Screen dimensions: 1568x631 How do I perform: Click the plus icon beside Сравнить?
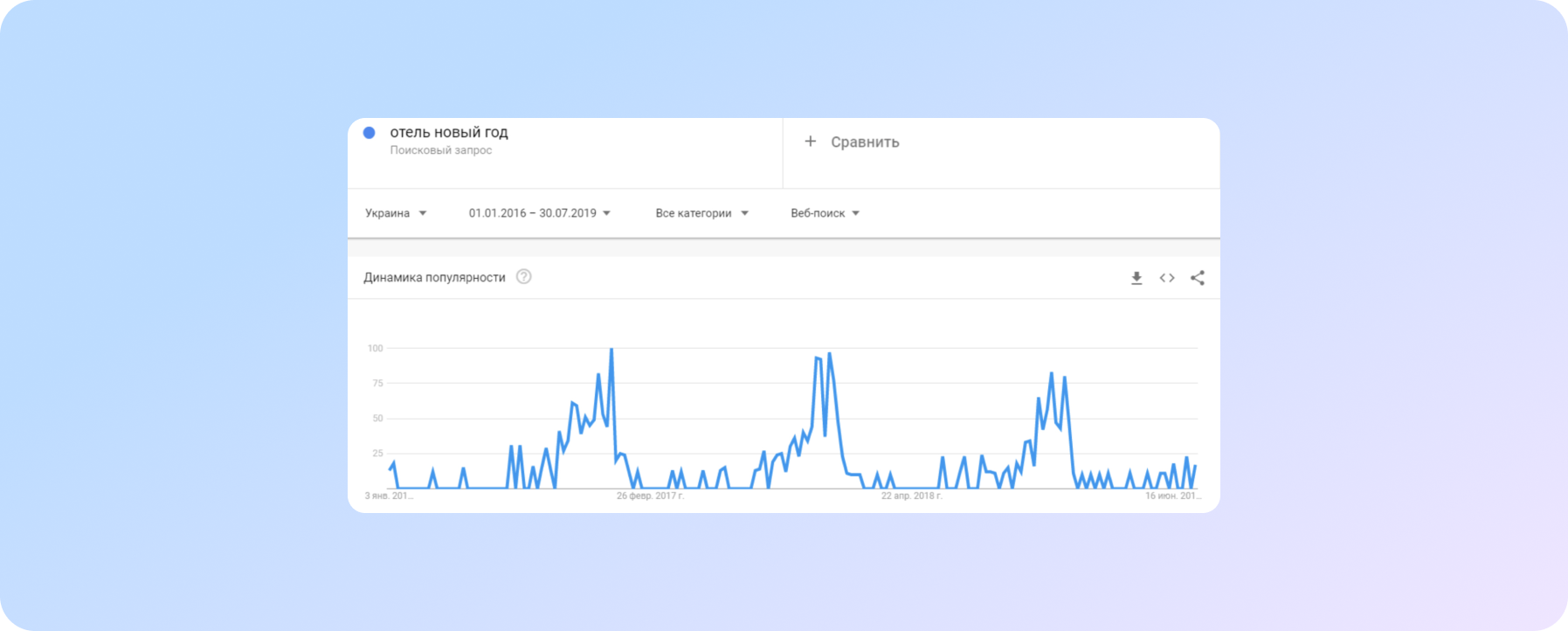click(811, 142)
